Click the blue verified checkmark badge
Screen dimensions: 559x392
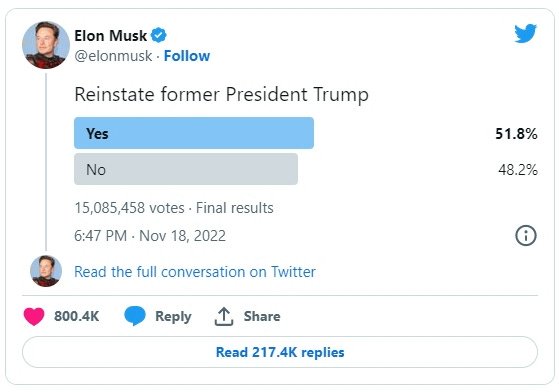click(x=159, y=35)
